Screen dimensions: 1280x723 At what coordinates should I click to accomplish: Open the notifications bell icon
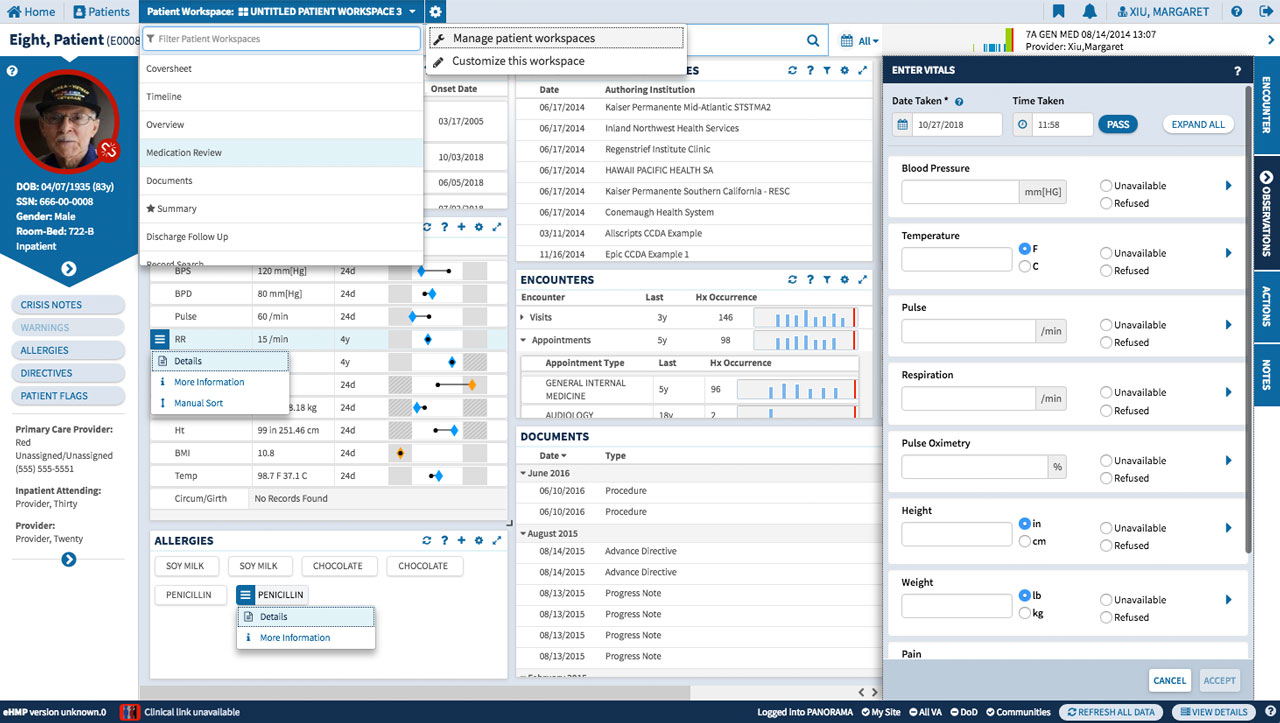pyautogui.click(x=1090, y=12)
